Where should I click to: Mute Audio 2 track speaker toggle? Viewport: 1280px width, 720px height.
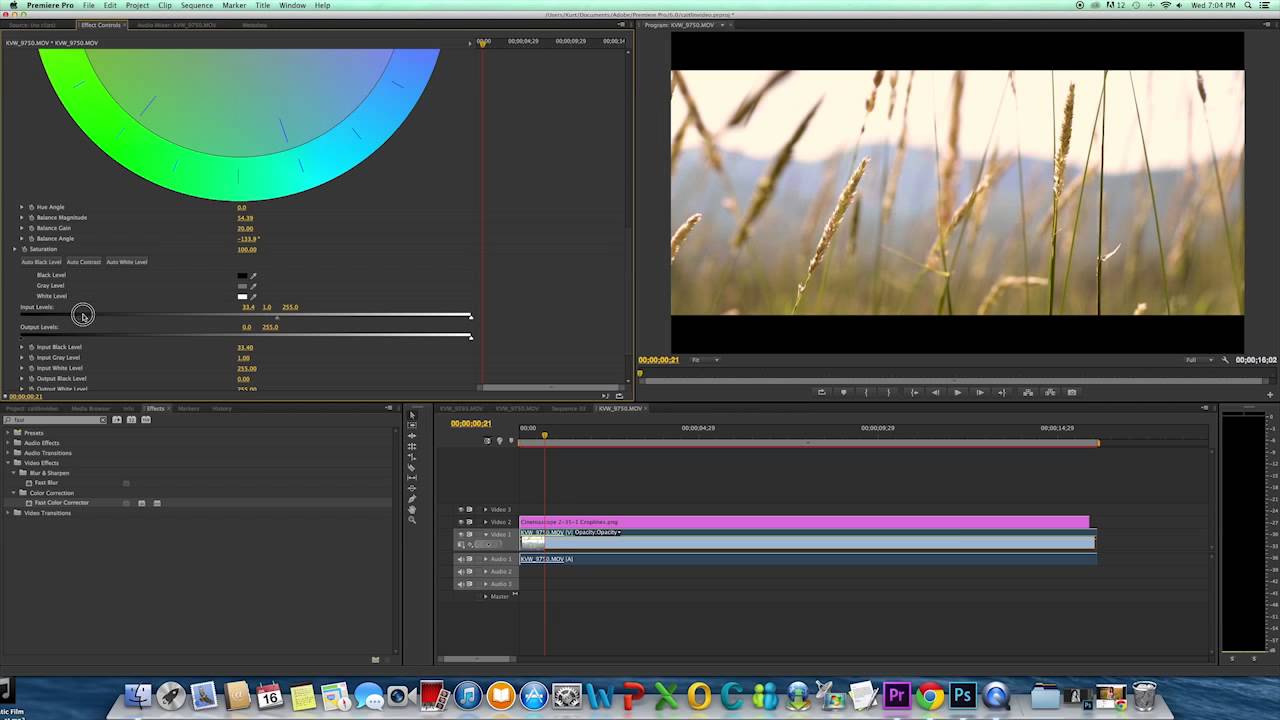(462, 571)
